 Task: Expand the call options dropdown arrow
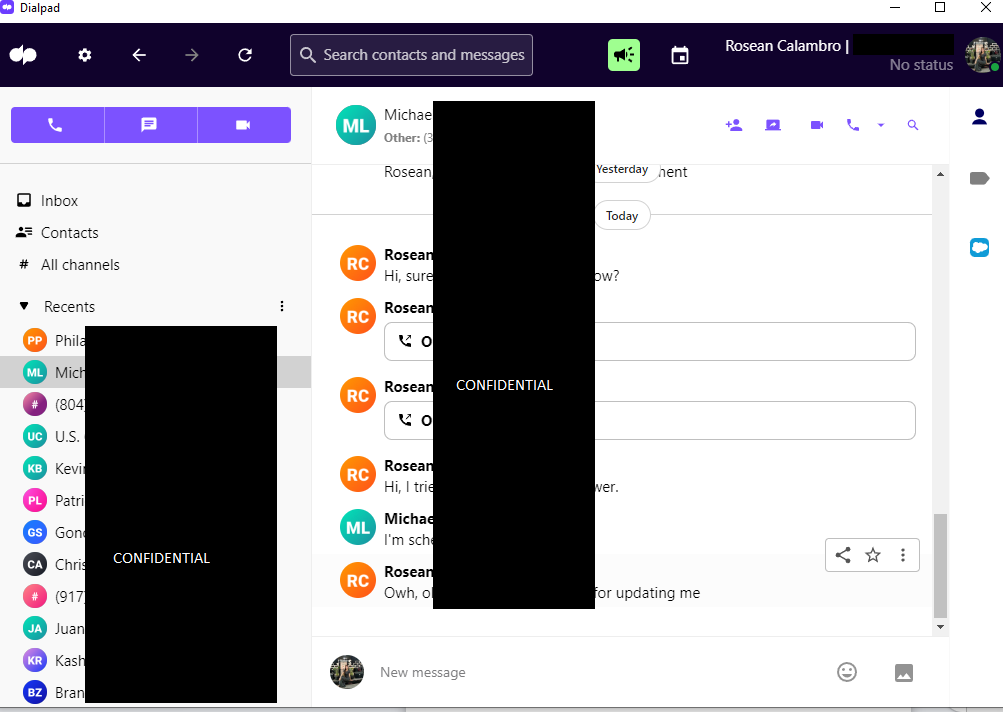coord(881,125)
